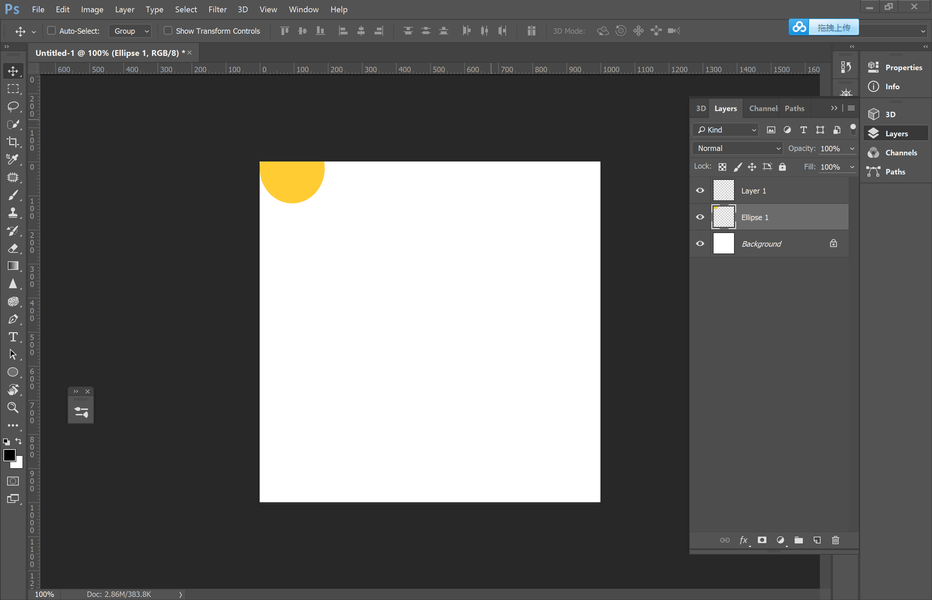Click the background color swatch
The image size is (932, 600).
18,464
